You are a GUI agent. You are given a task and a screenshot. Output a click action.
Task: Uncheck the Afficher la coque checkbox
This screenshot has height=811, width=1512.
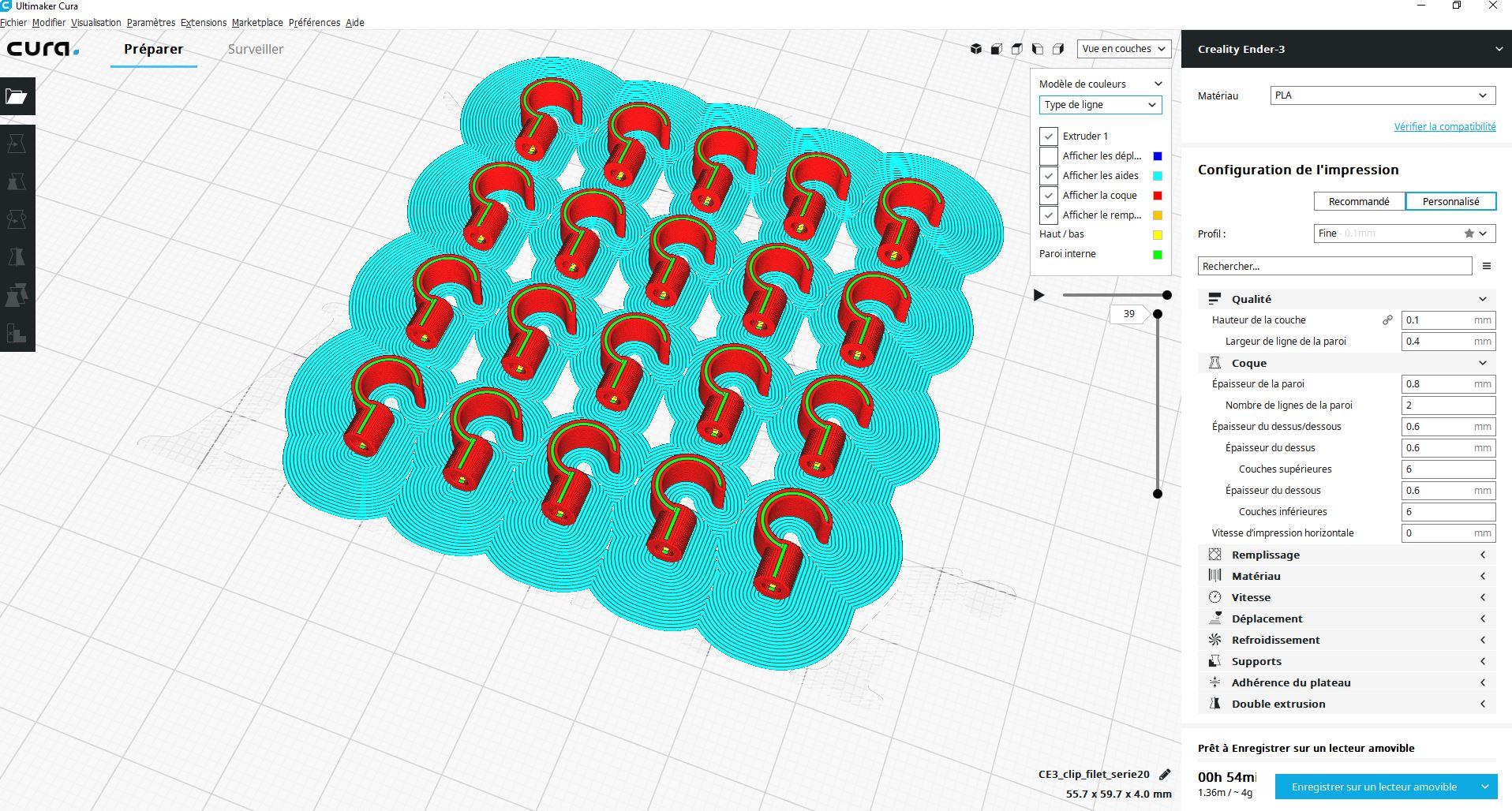[1048, 196]
